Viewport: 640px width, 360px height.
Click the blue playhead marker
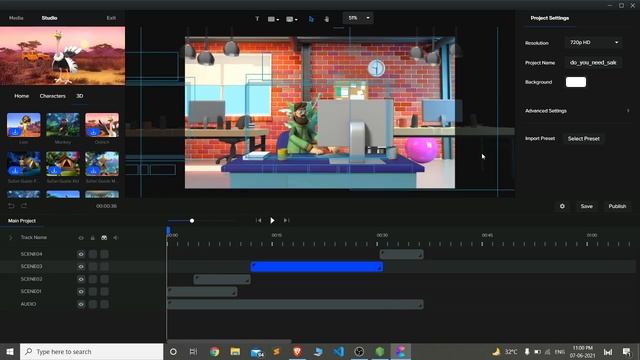[x=168, y=231]
